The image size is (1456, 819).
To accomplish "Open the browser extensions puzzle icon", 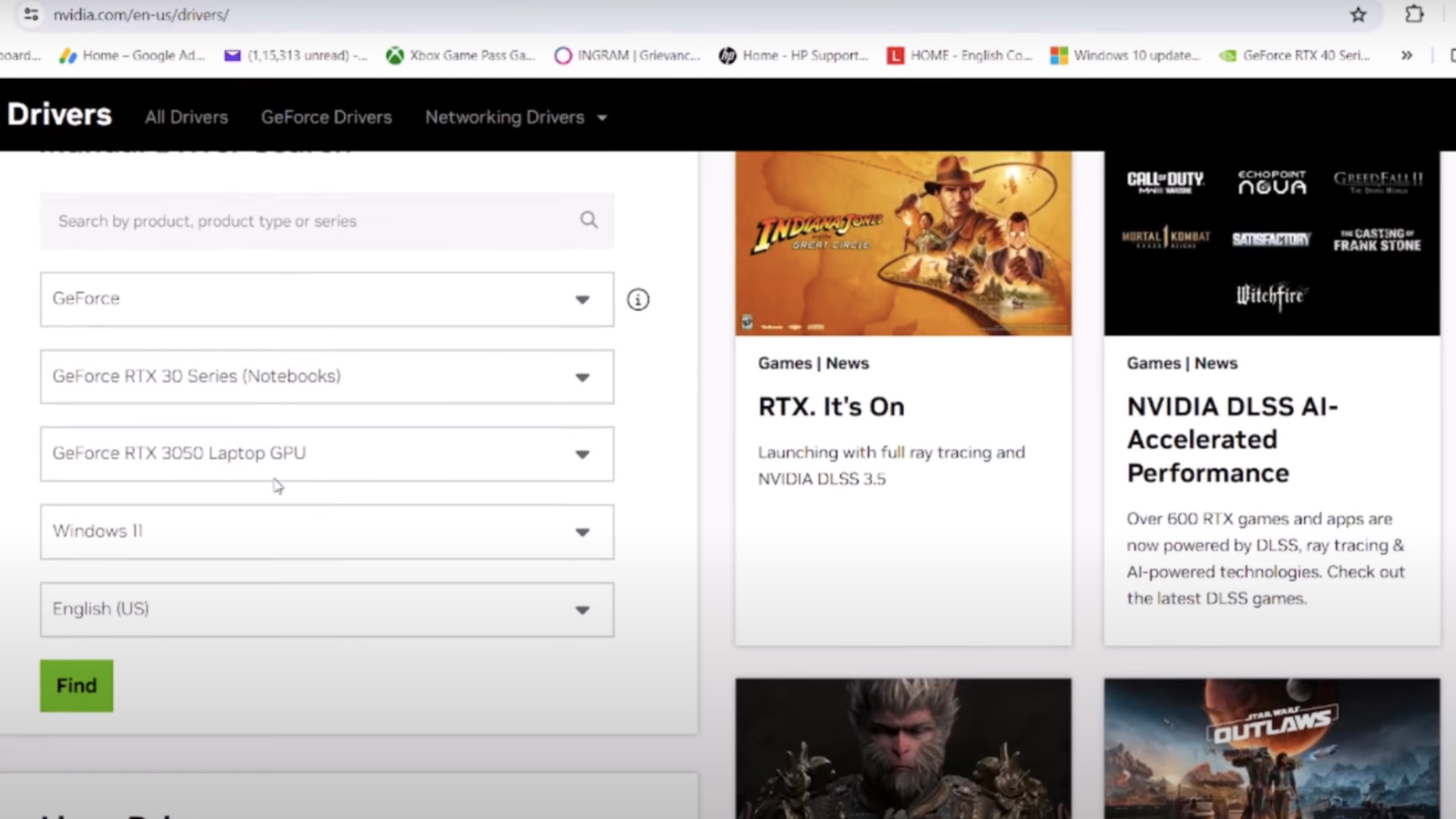I will (1414, 14).
